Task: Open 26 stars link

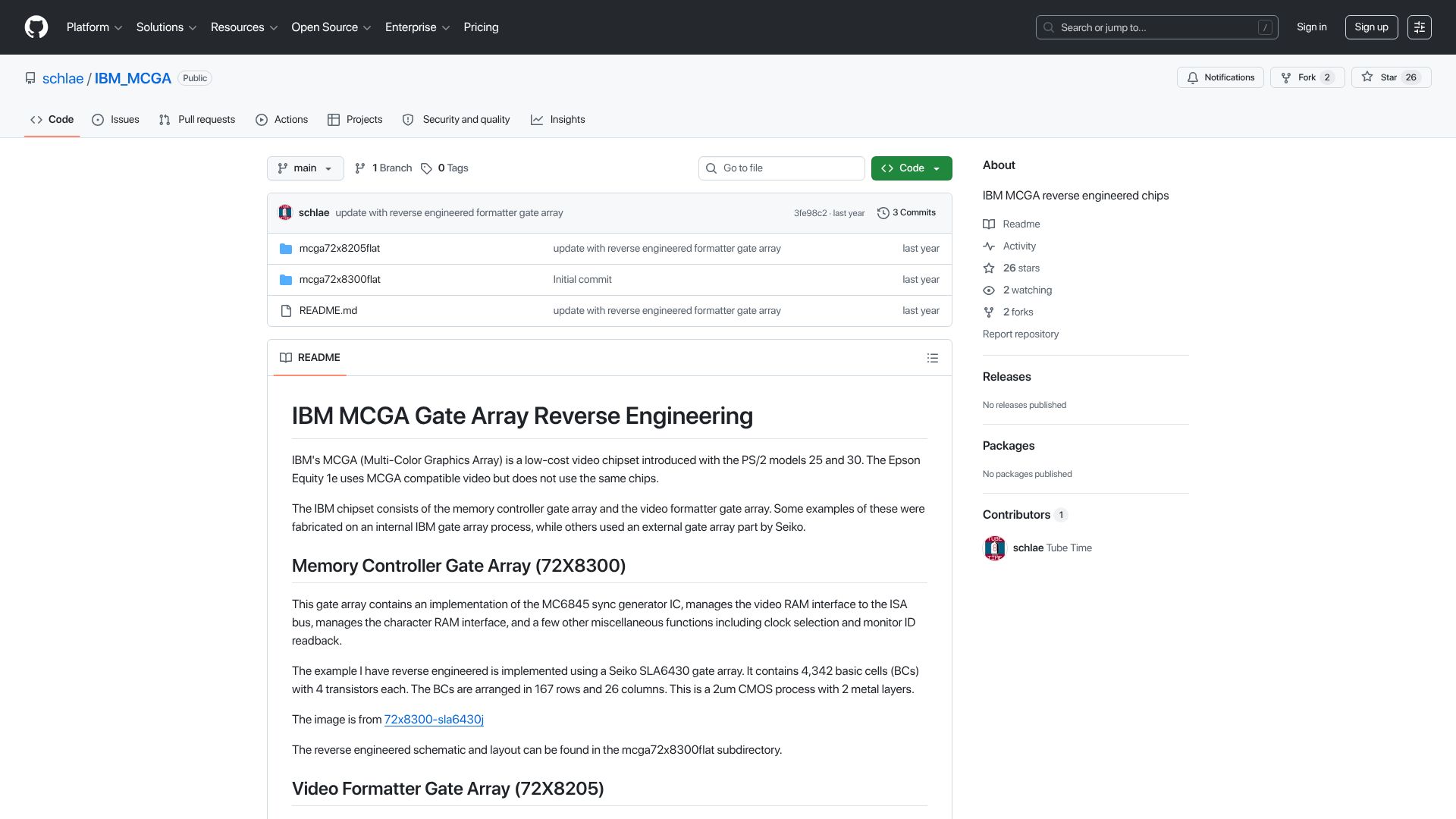Action: (x=1021, y=268)
